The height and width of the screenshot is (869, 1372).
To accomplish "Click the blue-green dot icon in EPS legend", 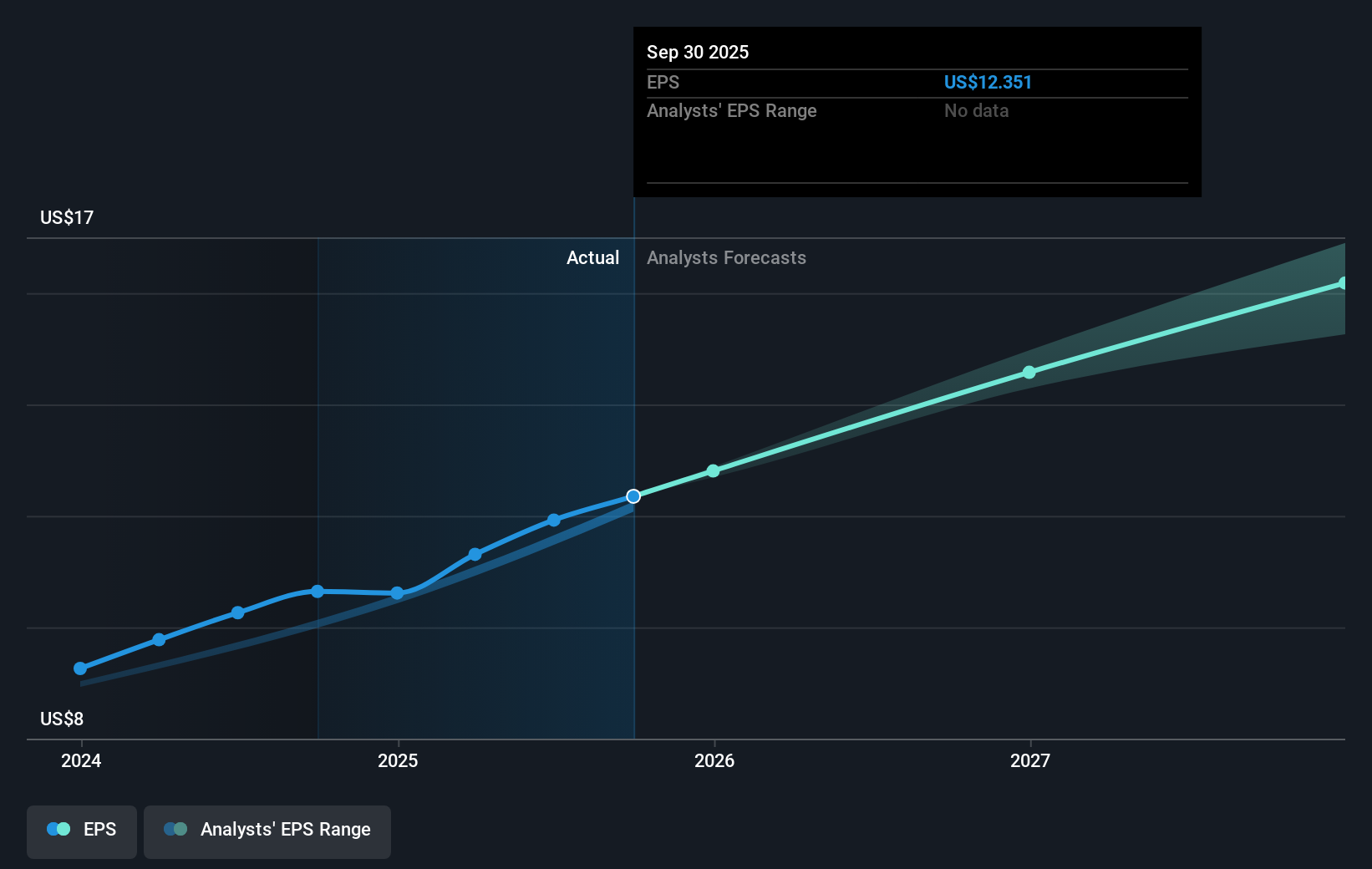I will pos(57,828).
